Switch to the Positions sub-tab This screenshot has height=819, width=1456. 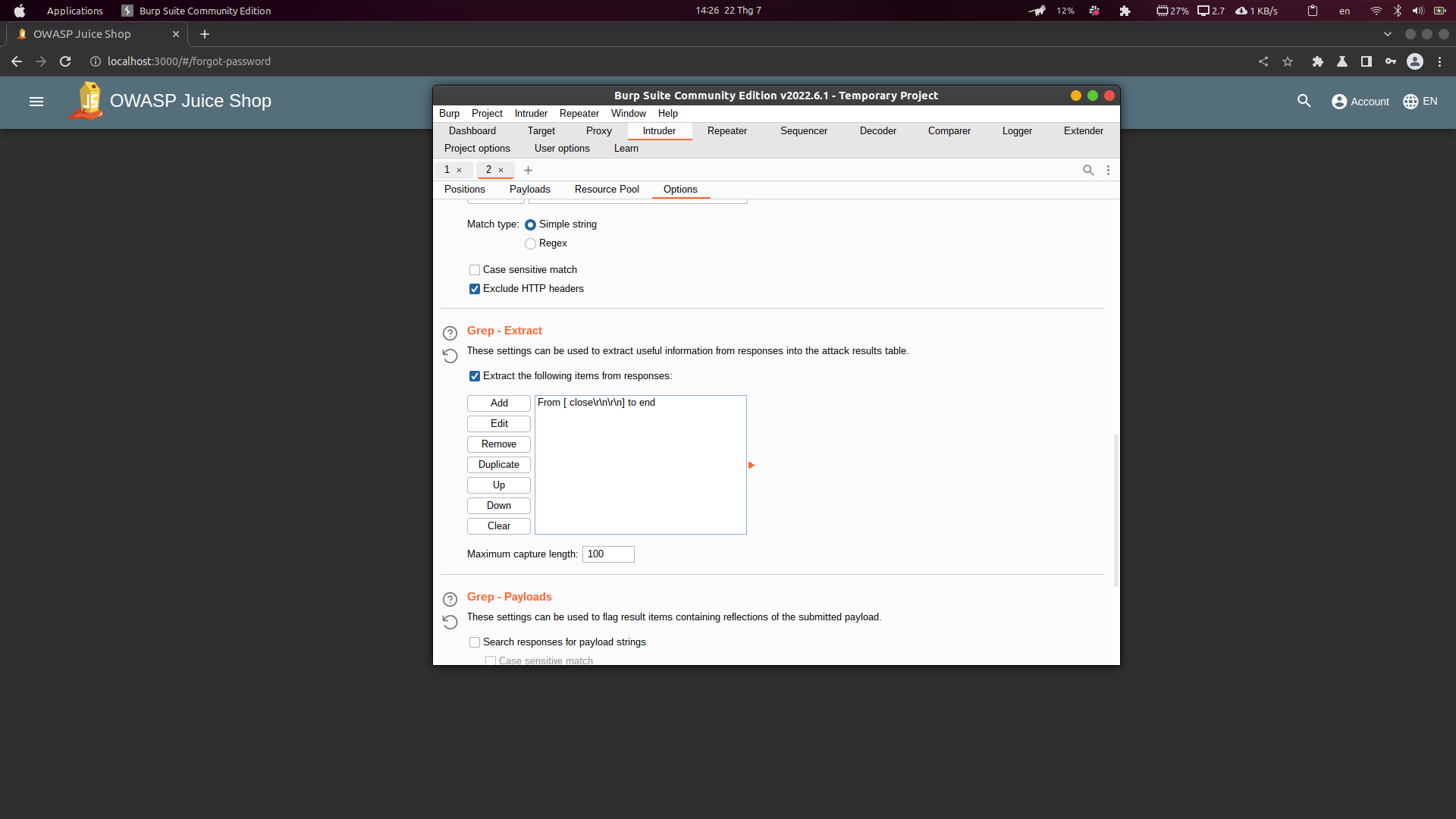pyautogui.click(x=465, y=190)
